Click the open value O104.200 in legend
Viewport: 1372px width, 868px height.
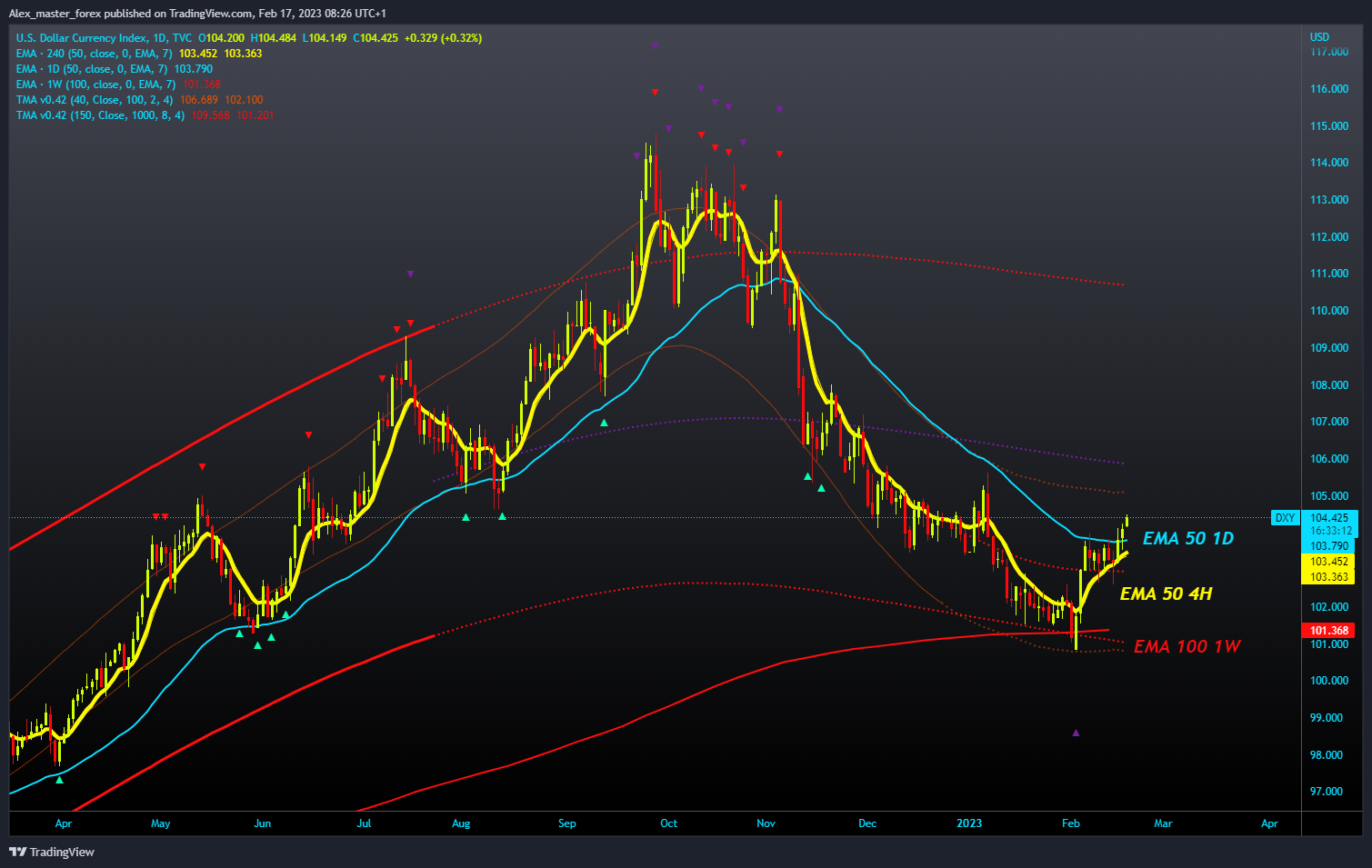tap(221, 38)
